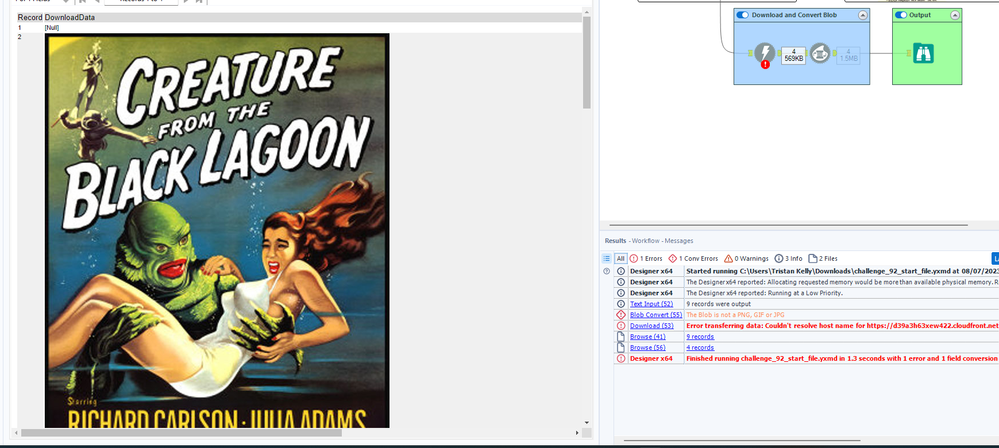This screenshot has height=448, width=999.
Task: Click the file icon beside 'Browse (56)'
Action: tap(621, 347)
